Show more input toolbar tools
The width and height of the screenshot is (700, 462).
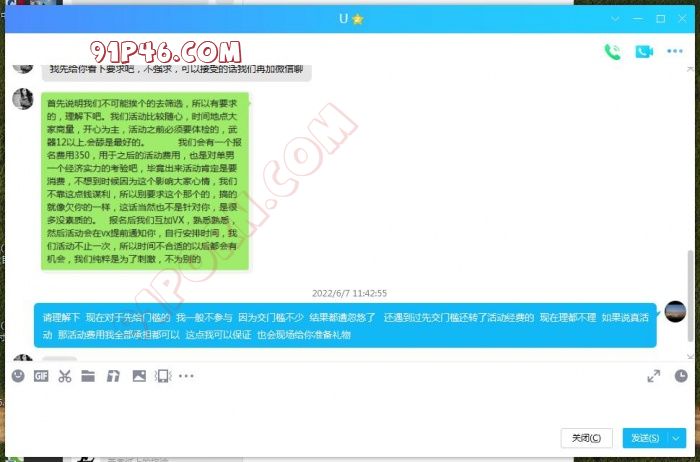point(187,376)
